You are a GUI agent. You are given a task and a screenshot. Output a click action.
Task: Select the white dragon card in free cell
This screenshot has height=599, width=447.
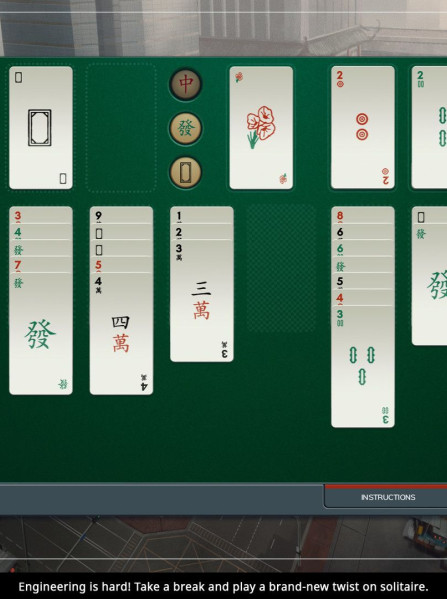point(41,128)
